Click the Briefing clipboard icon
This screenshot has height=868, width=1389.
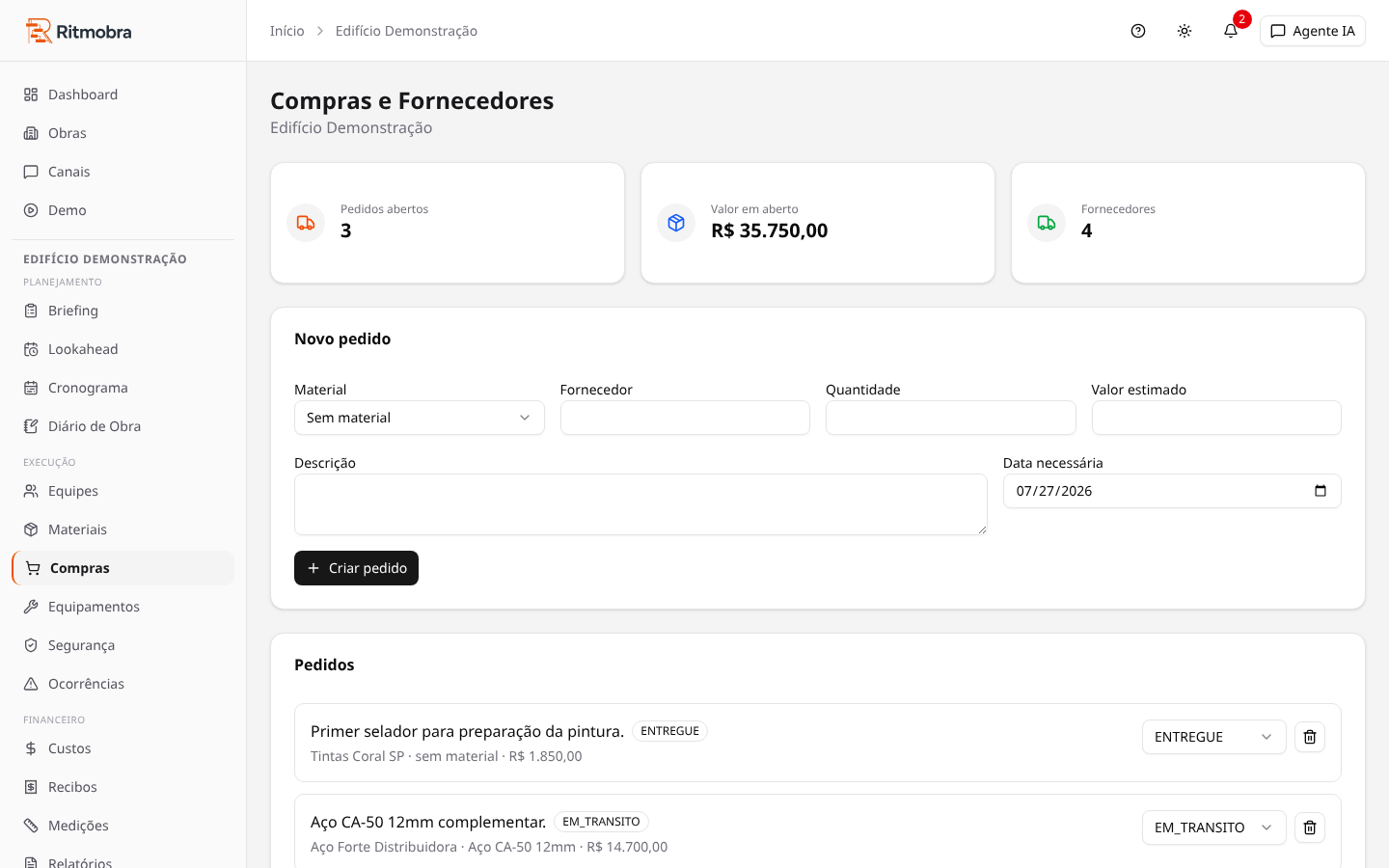pyautogui.click(x=31, y=311)
